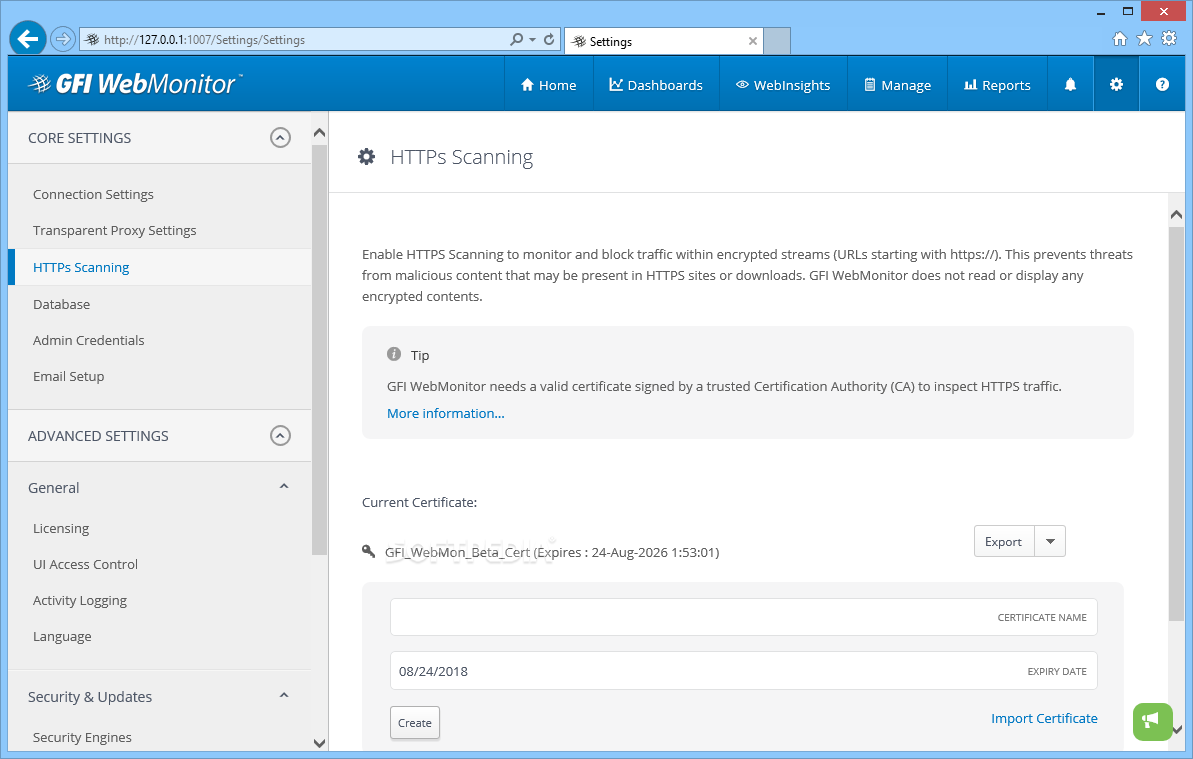1193x759 pixels.
Task: Open the Reports menu
Action: pyautogui.click(x=997, y=85)
